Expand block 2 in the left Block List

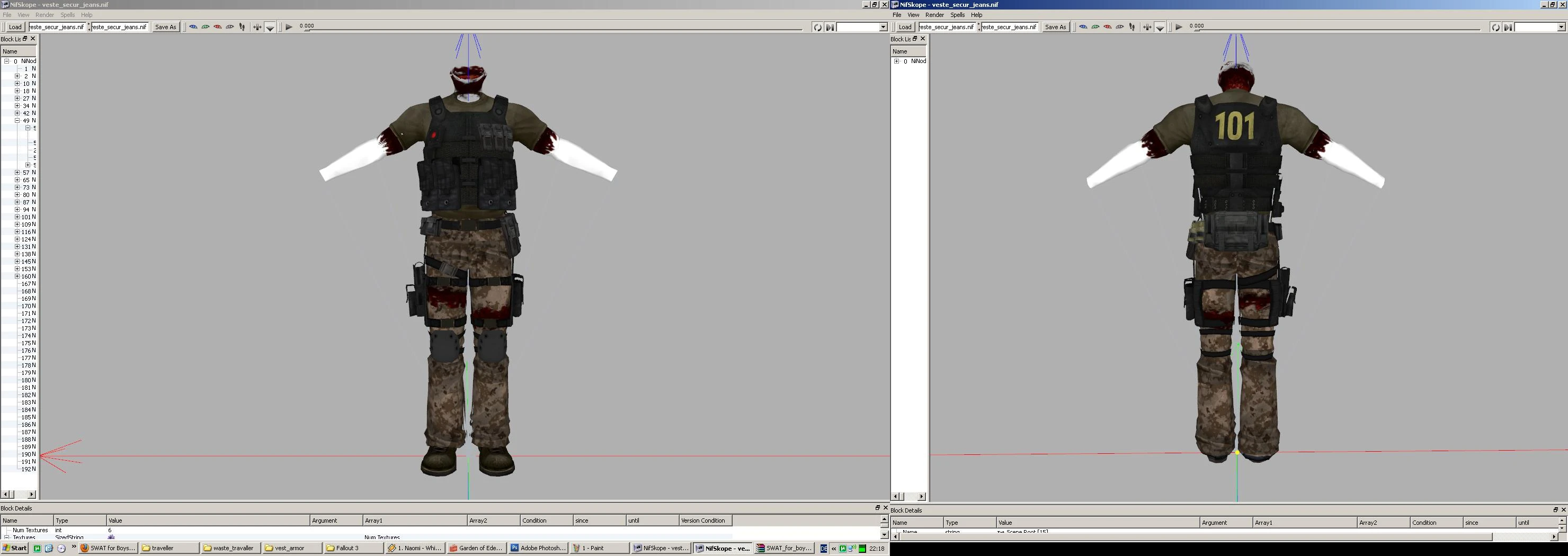click(x=17, y=76)
